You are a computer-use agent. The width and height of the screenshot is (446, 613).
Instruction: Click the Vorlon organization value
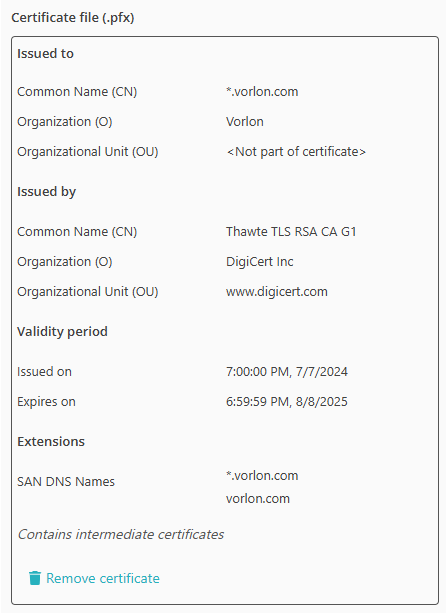pos(245,122)
